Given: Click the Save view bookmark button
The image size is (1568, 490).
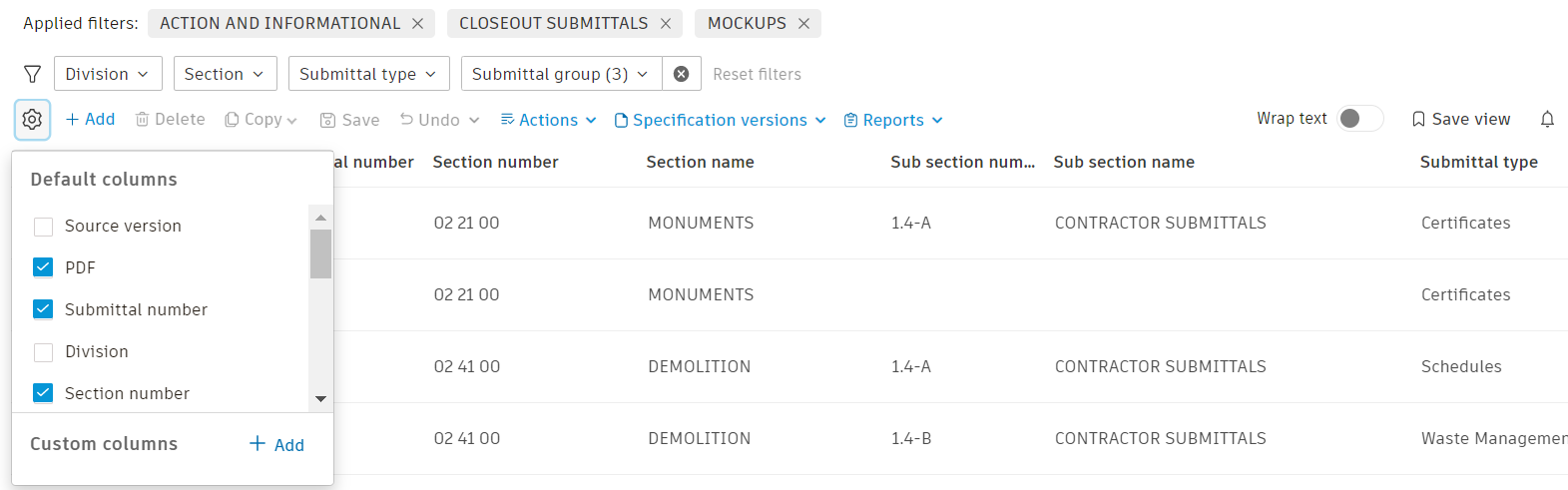Looking at the screenshot, I should tap(1461, 120).
